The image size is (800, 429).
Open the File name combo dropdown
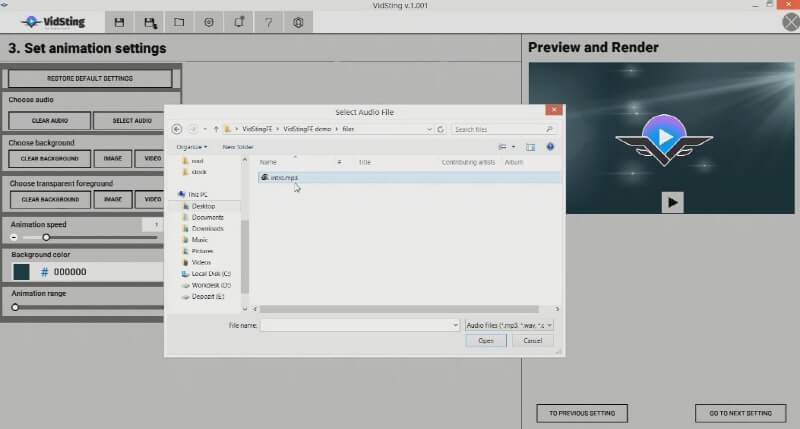pyautogui.click(x=455, y=325)
